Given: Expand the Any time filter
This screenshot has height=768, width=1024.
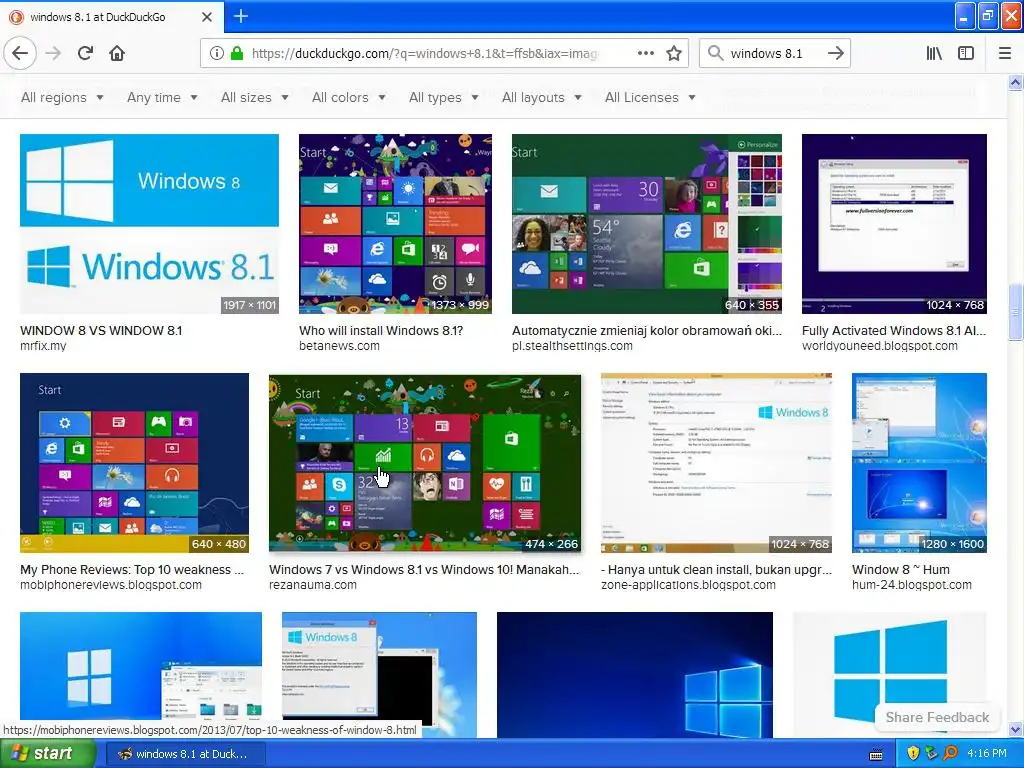Looking at the screenshot, I should (162, 97).
